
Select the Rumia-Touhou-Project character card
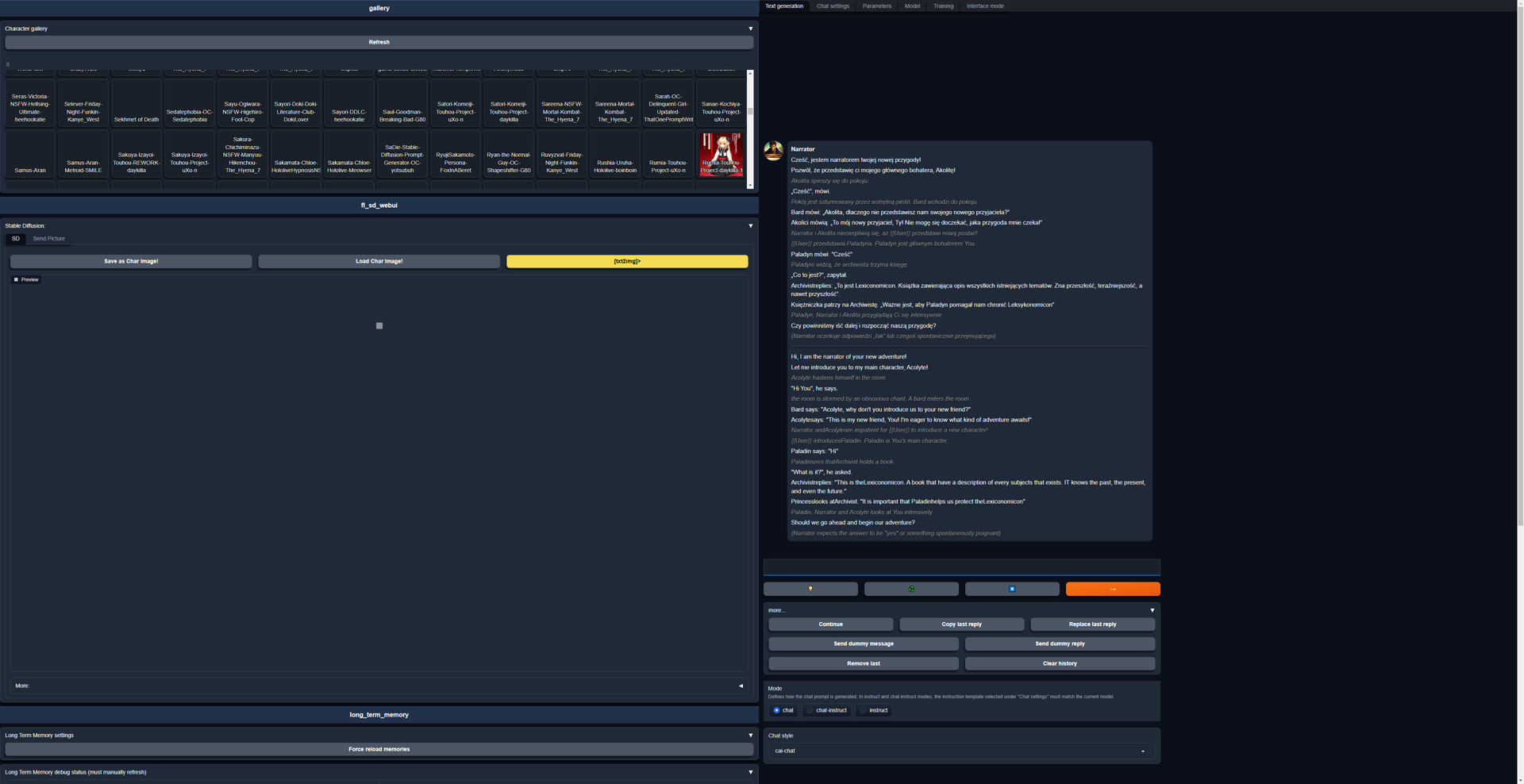point(720,154)
